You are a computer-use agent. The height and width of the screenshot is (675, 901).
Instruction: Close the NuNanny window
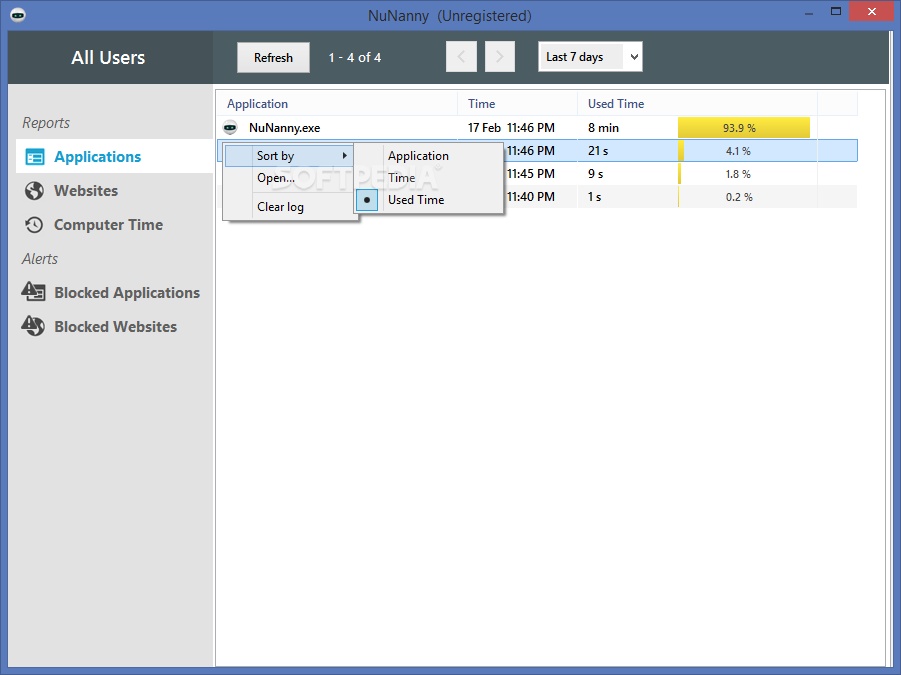point(872,11)
